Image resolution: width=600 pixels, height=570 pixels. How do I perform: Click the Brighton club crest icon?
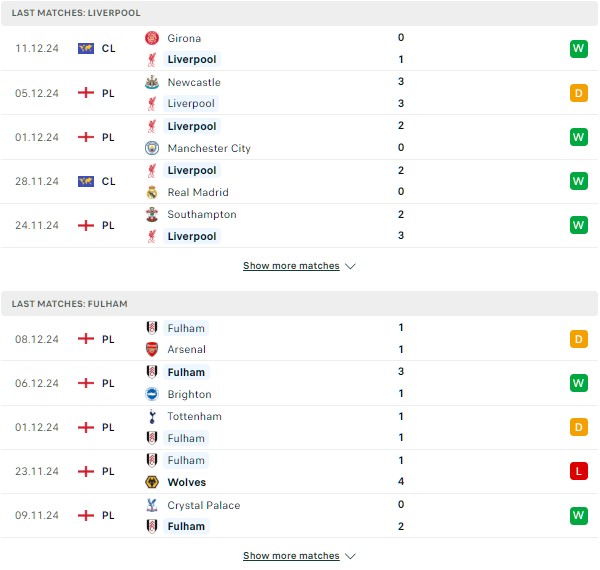tap(152, 394)
